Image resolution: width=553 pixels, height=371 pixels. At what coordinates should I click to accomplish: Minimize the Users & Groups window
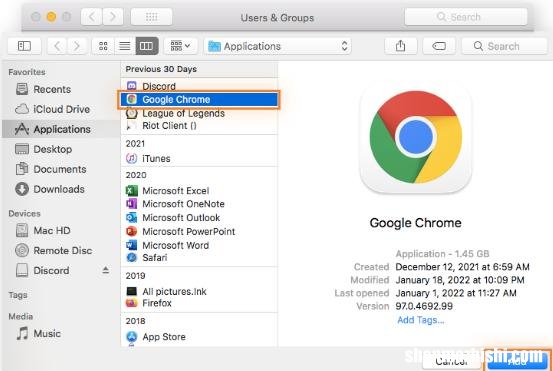coord(51,17)
